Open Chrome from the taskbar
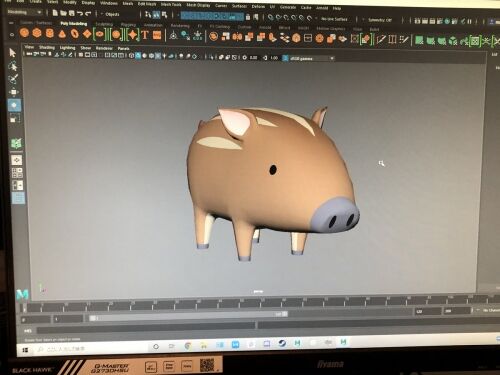Screen dimensions: 500x375 pos(188,346)
